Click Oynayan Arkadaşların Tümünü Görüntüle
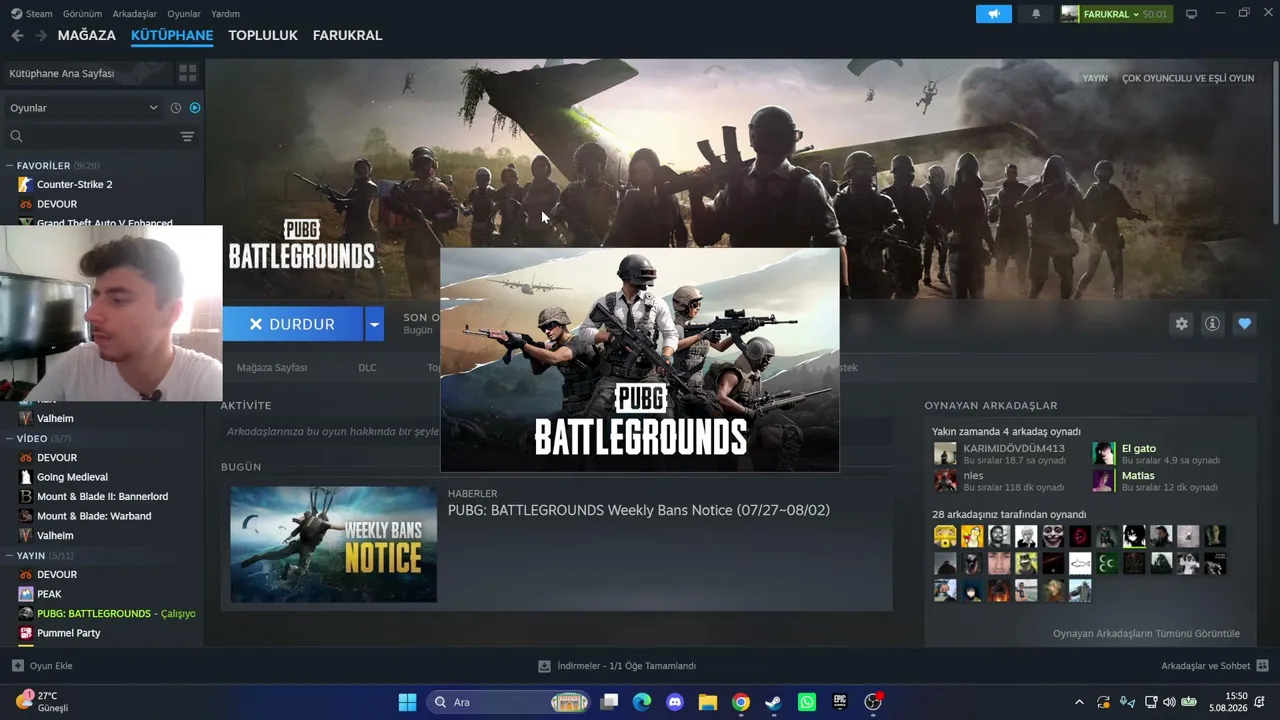Viewport: 1280px width, 720px height. pos(1146,633)
